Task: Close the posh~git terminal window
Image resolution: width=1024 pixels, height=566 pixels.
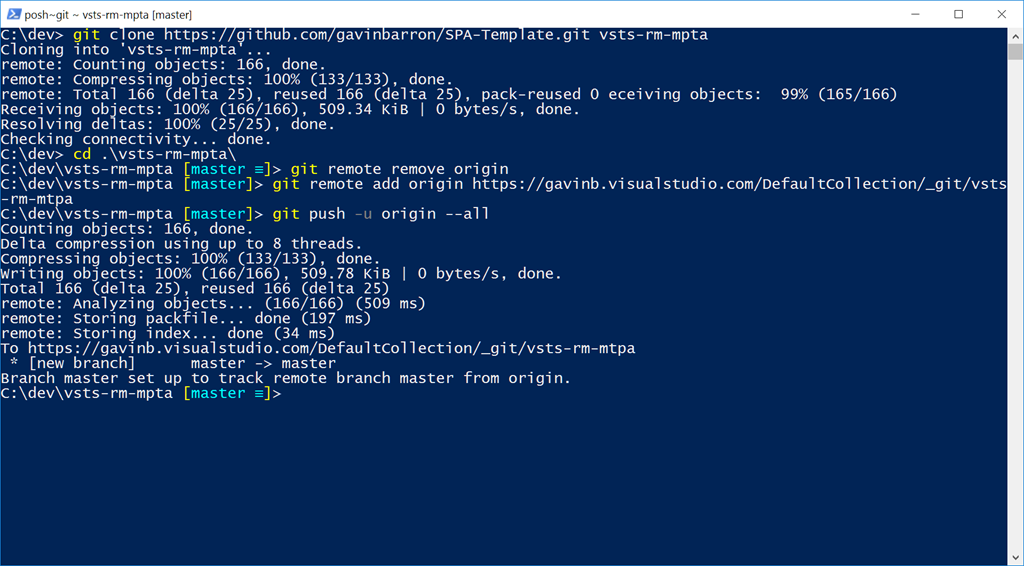Action: (x=1001, y=14)
